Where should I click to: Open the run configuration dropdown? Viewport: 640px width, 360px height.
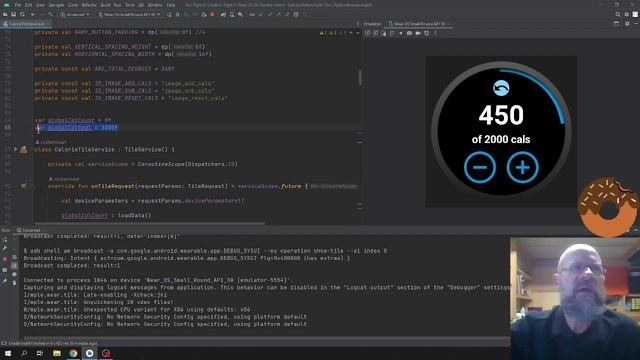pyautogui.click(x=75, y=15)
